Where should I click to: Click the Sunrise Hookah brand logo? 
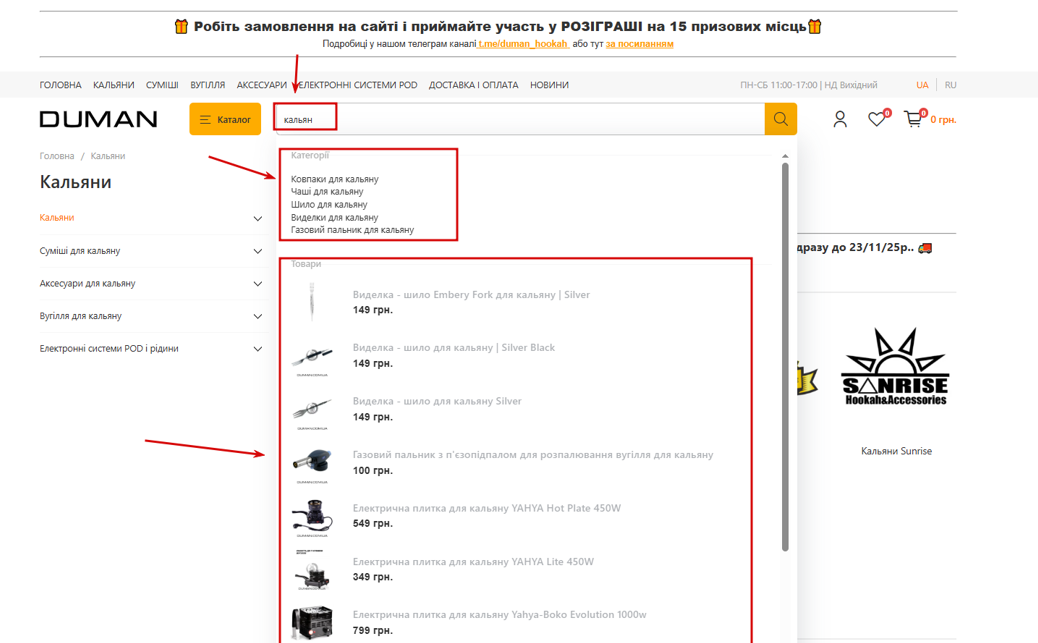click(896, 366)
